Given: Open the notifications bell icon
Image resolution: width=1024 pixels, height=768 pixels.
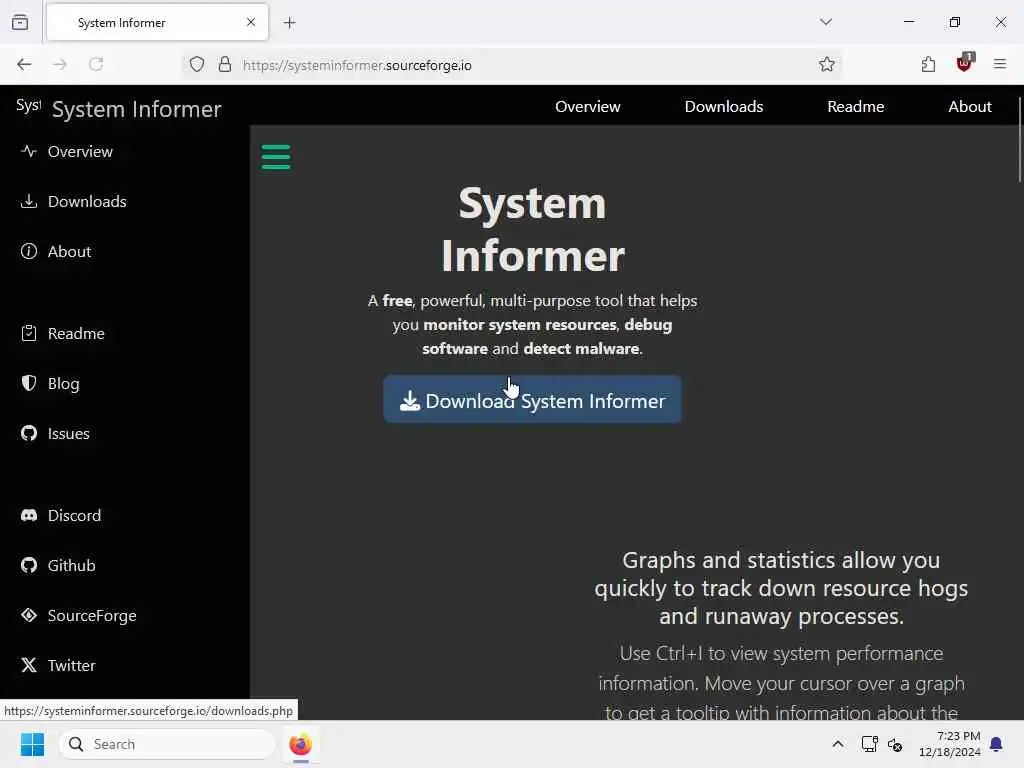Looking at the screenshot, I should (997, 744).
